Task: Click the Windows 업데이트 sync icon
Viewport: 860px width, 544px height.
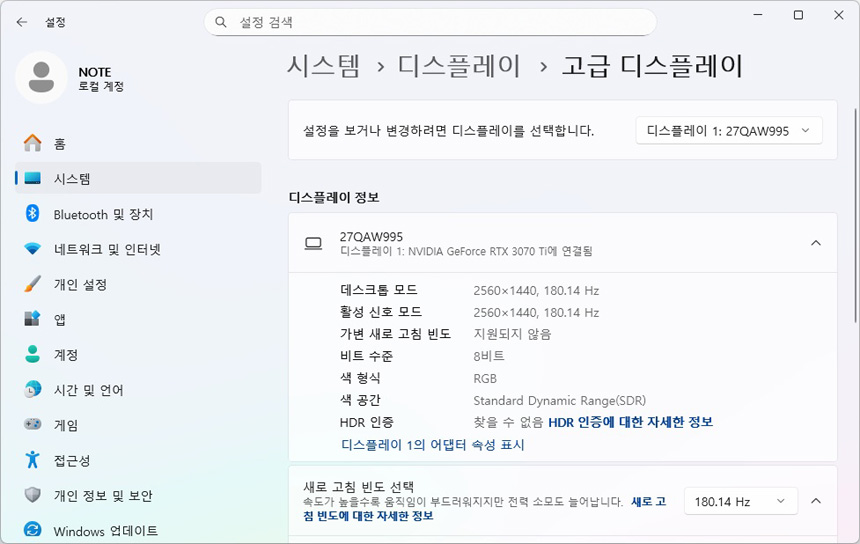Action: coord(33,530)
